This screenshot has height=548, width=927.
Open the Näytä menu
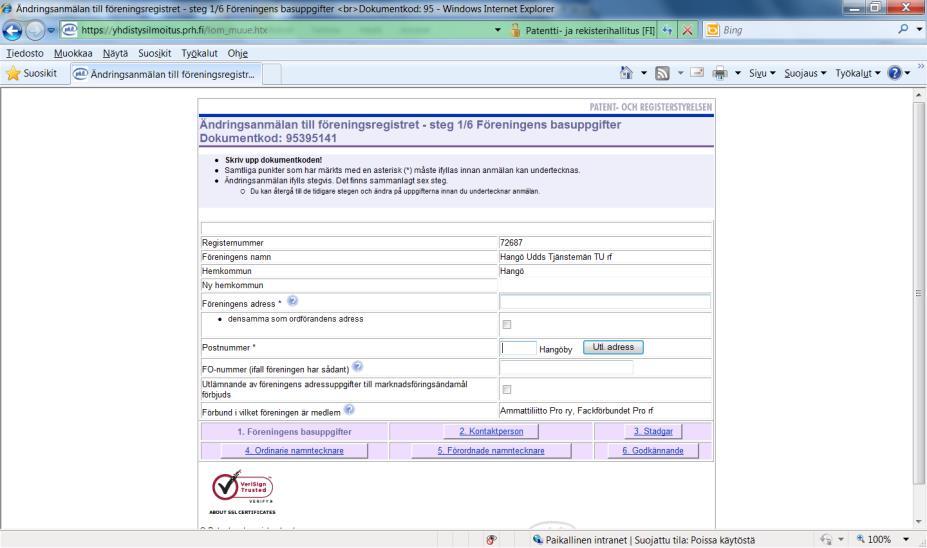point(115,53)
